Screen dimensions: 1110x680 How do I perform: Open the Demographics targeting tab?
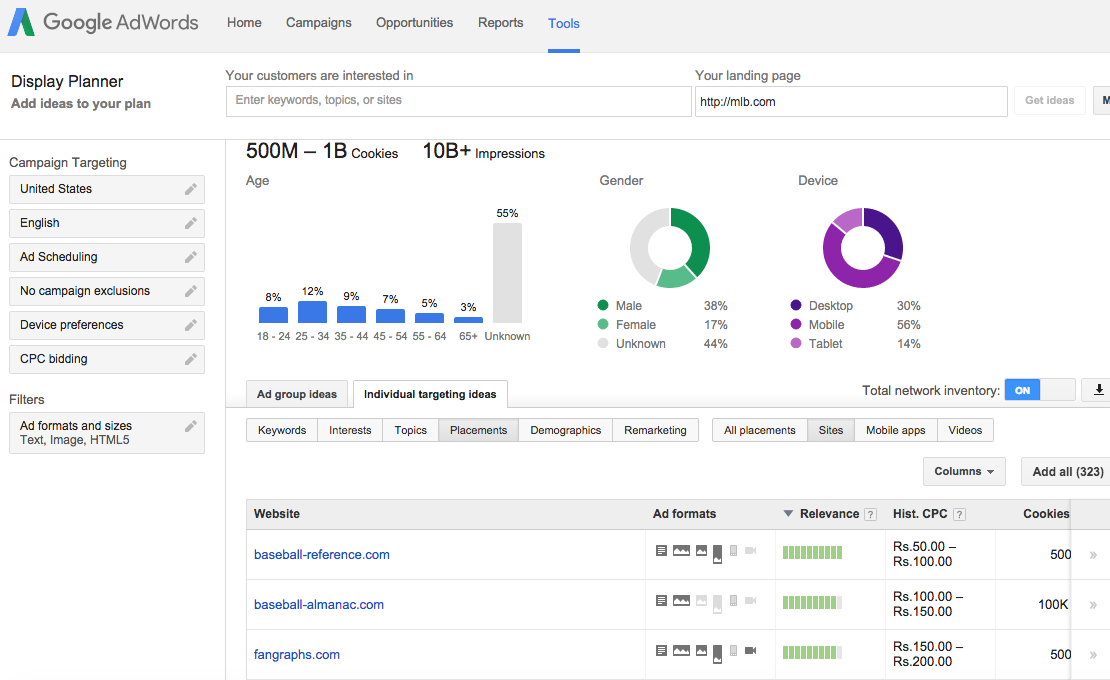tap(566, 430)
